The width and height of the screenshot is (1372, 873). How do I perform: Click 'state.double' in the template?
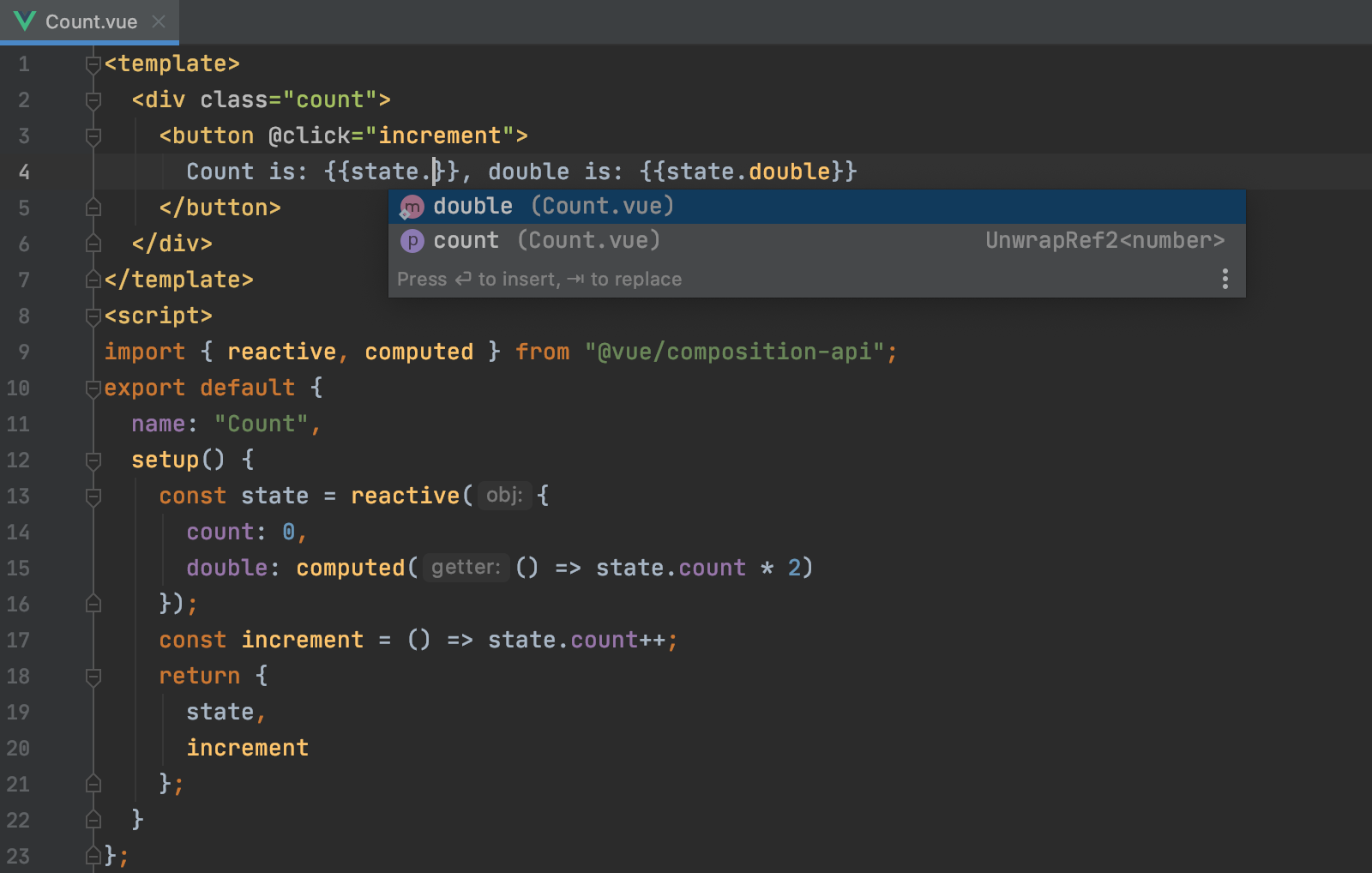coord(748,172)
